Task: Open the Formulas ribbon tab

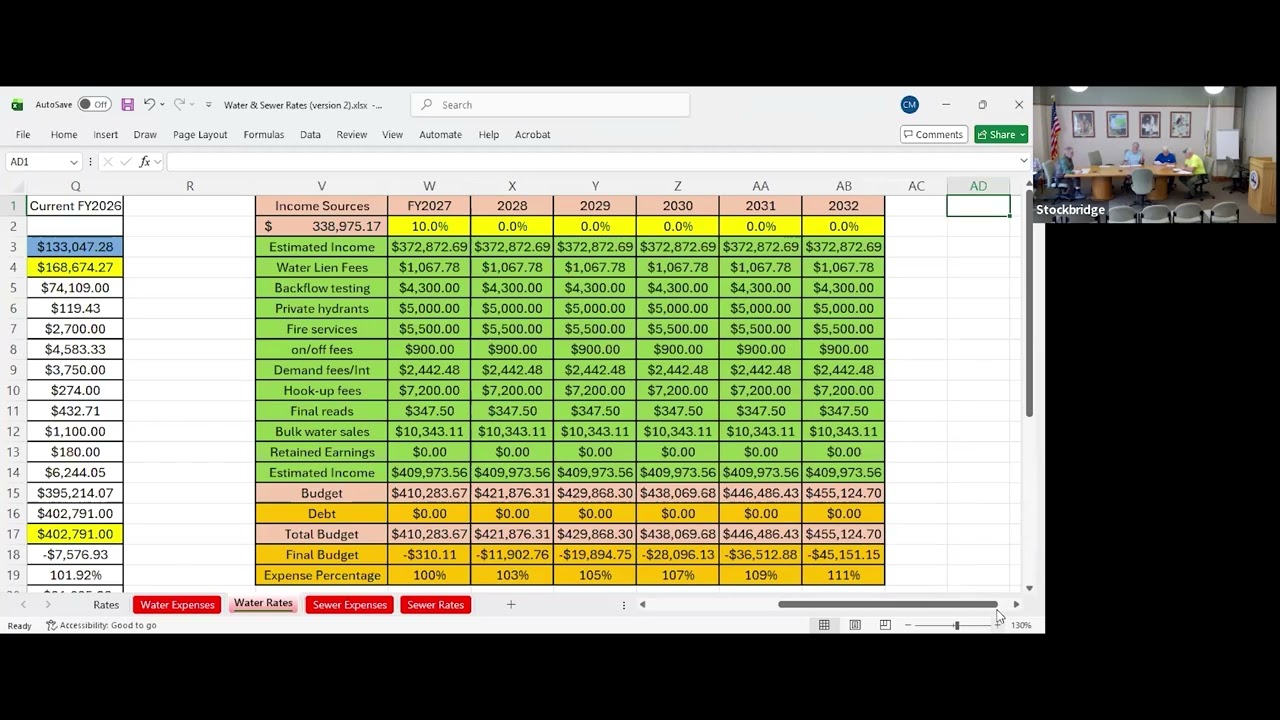Action: click(x=264, y=135)
